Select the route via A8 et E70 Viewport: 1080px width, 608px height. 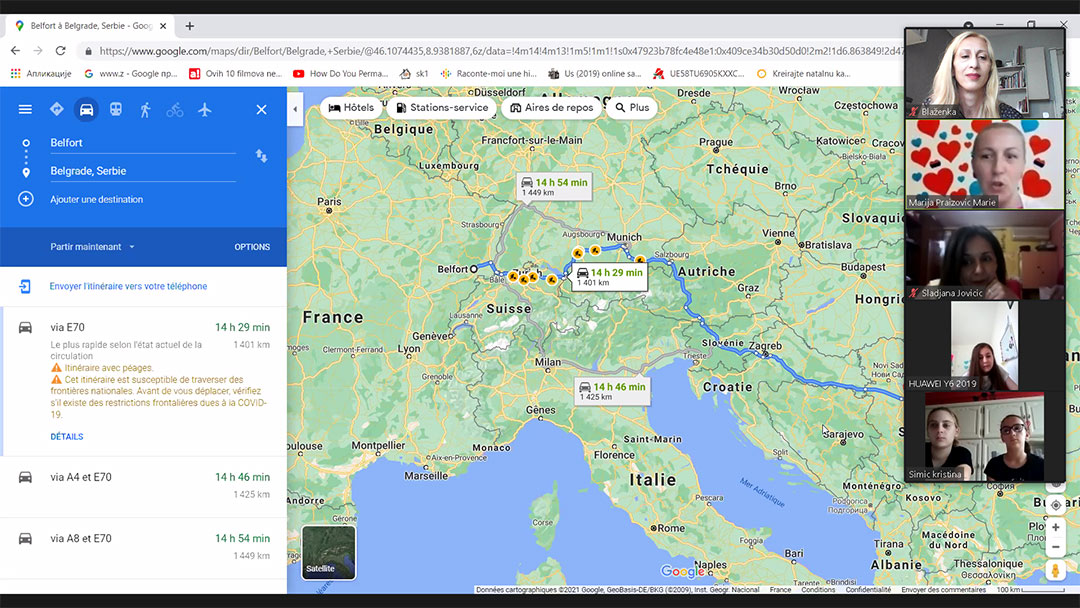tap(143, 547)
